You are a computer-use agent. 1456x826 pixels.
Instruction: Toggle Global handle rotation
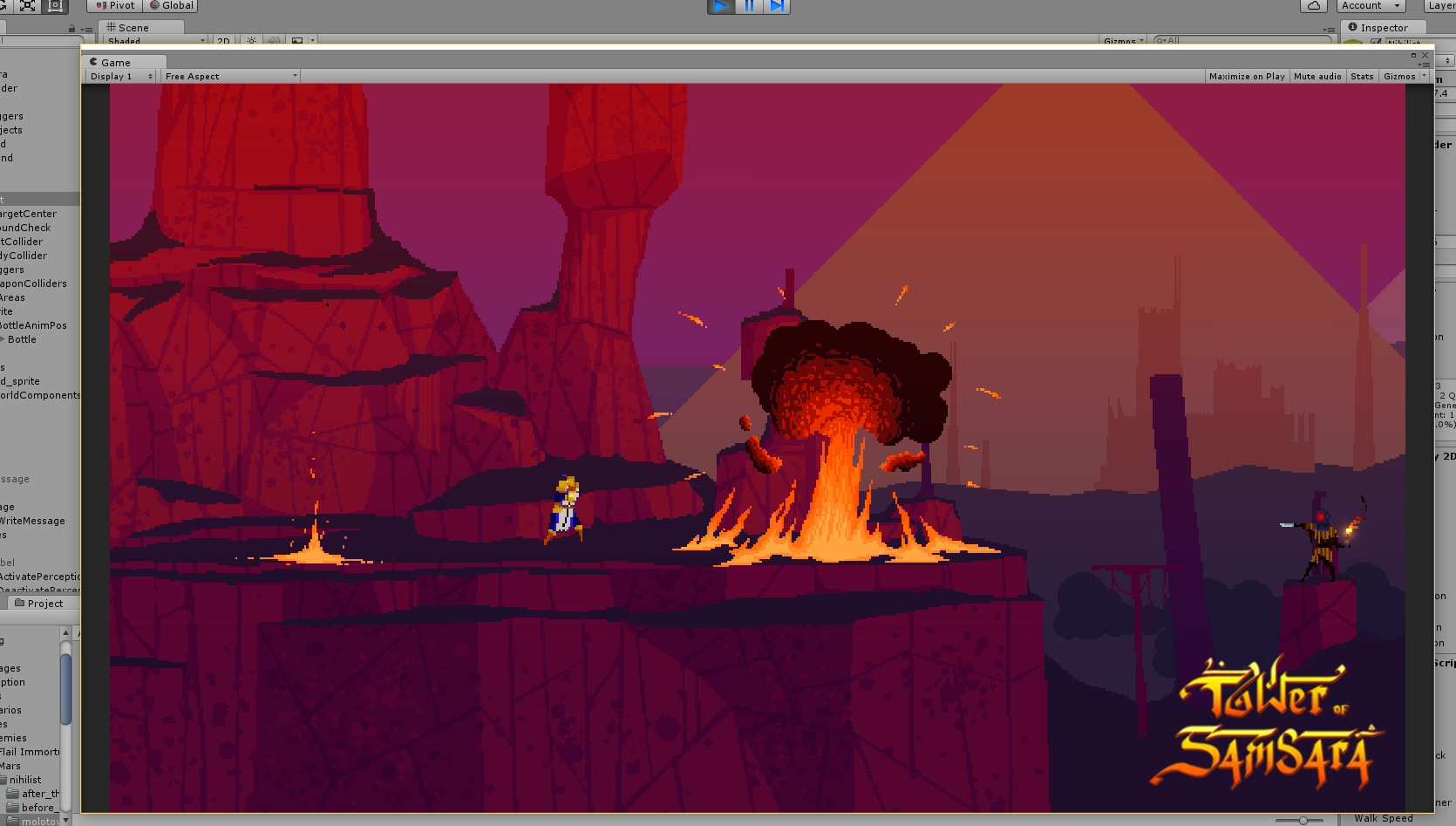point(171,5)
